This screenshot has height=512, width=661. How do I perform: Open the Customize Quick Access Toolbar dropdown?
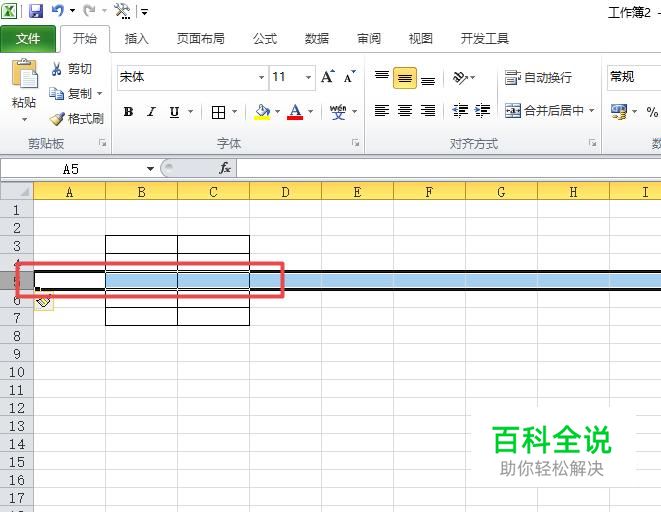(145, 12)
